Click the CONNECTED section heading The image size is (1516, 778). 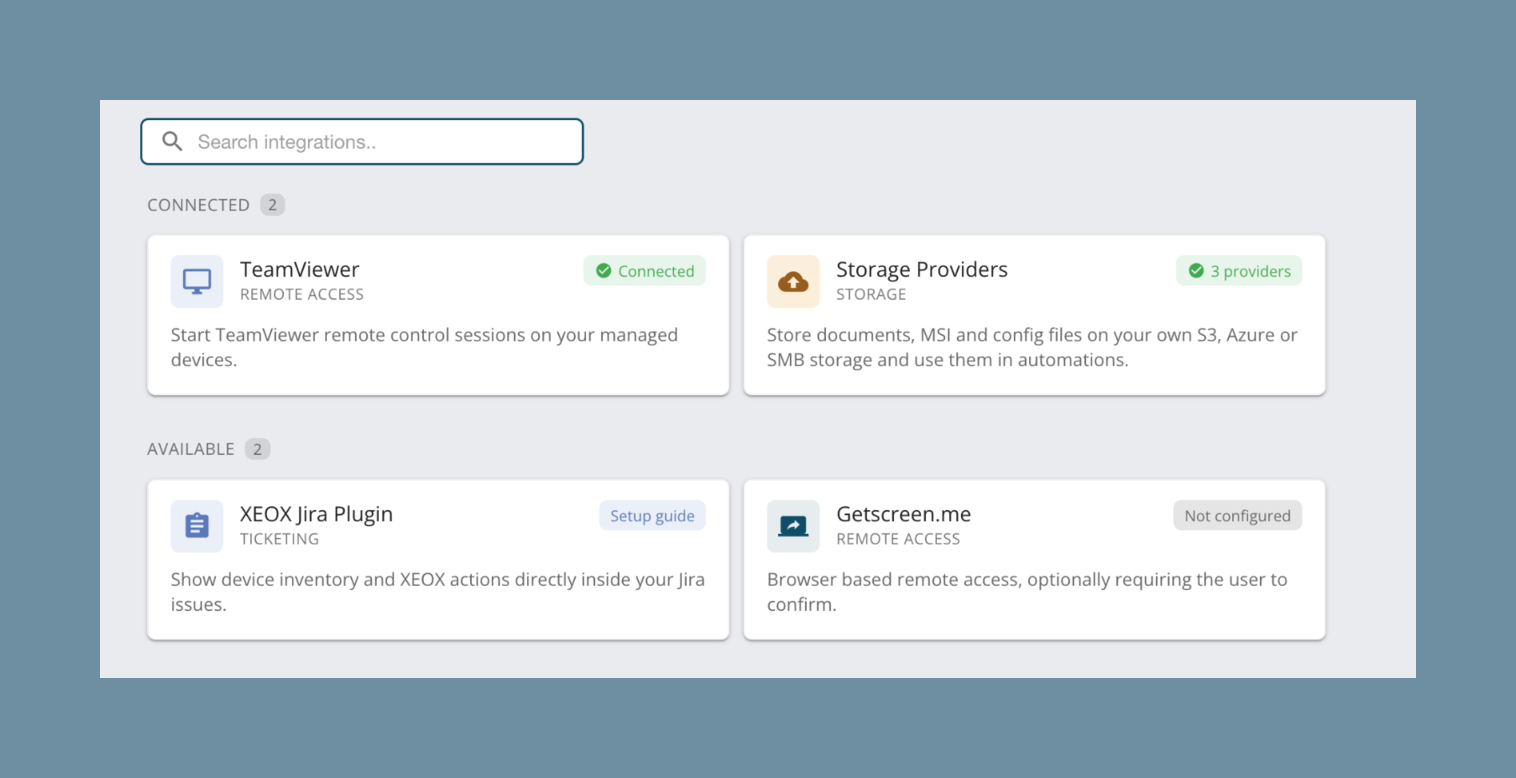[x=198, y=205]
